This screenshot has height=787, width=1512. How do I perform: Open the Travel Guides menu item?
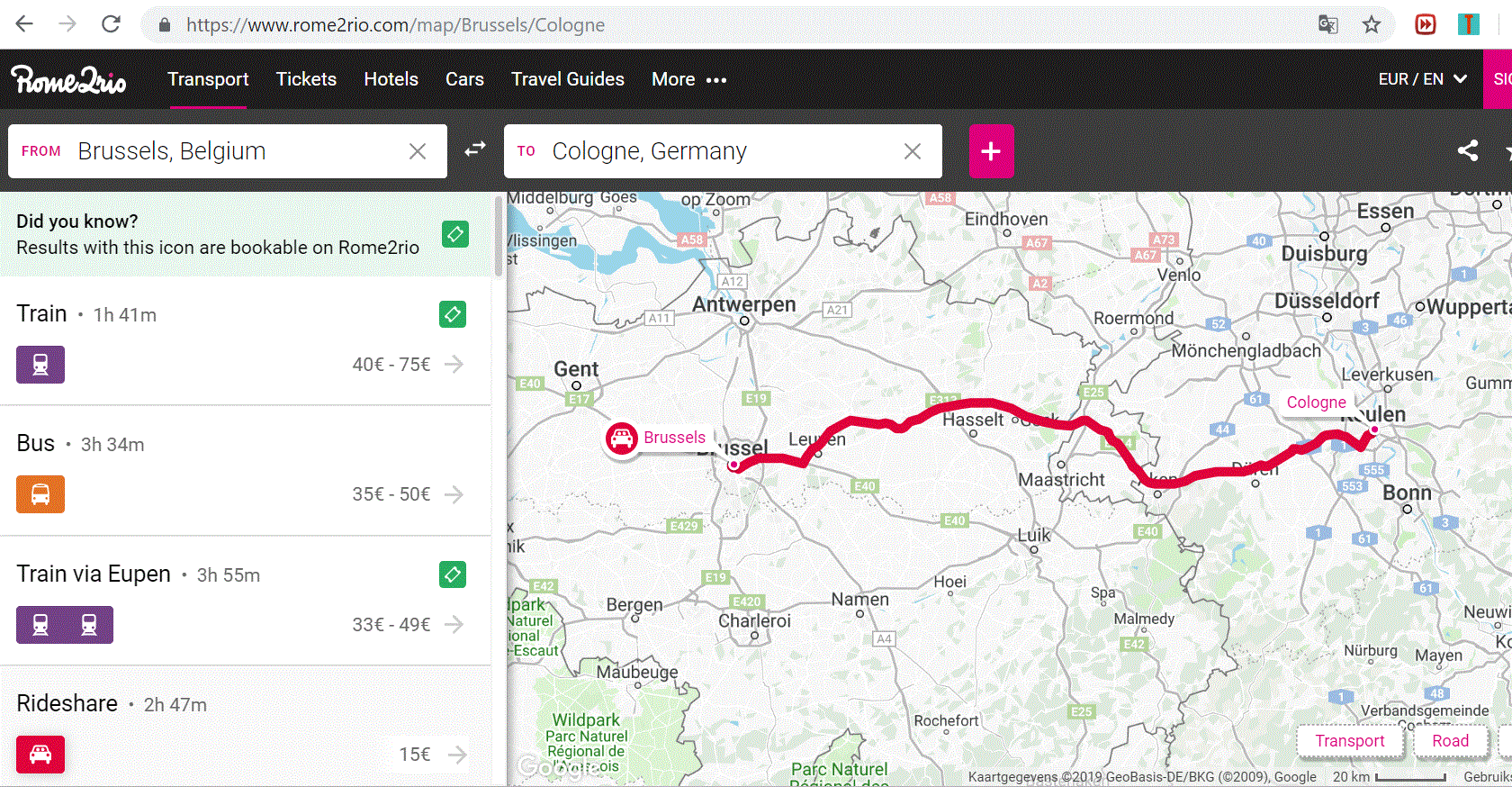click(567, 79)
